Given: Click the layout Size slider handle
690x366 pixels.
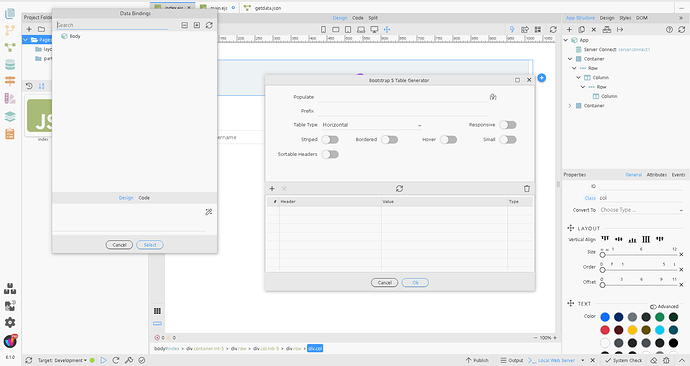Looking at the screenshot, I should pos(602,255).
